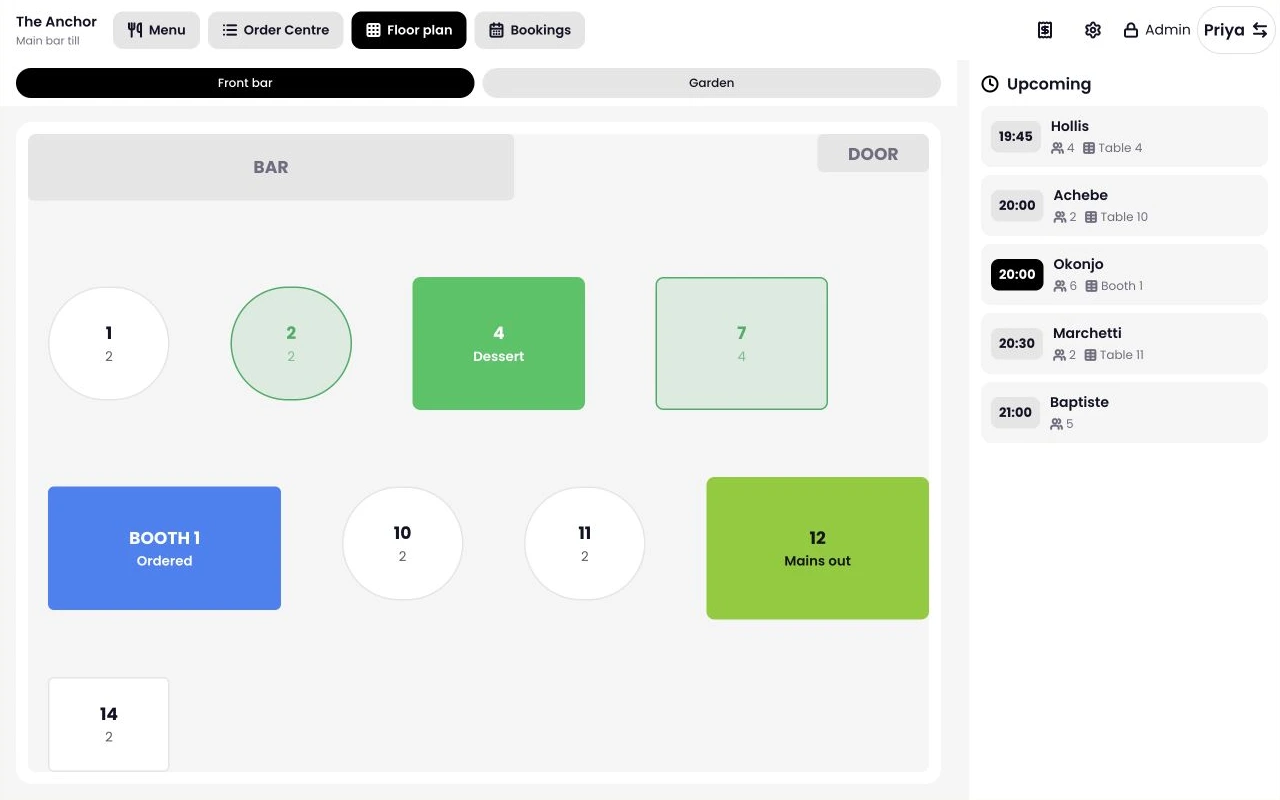Switch user with the Priya swap arrows
The width and height of the screenshot is (1280, 800).
[1260, 30]
